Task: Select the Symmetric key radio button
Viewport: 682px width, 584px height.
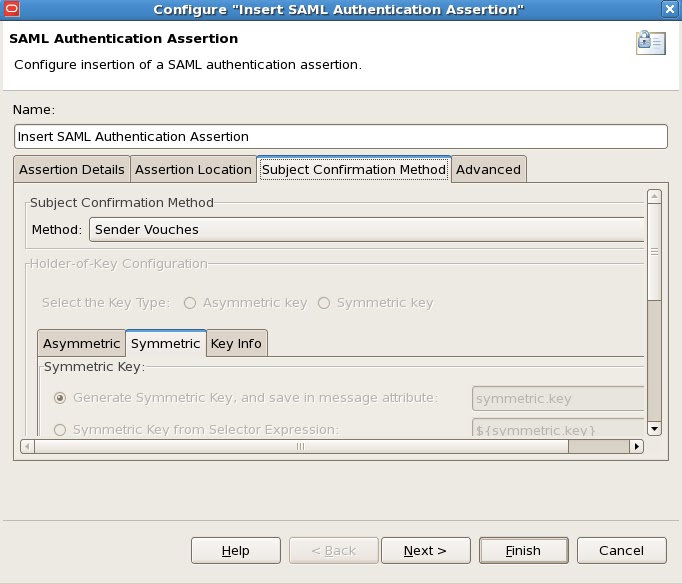Action: (324, 303)
